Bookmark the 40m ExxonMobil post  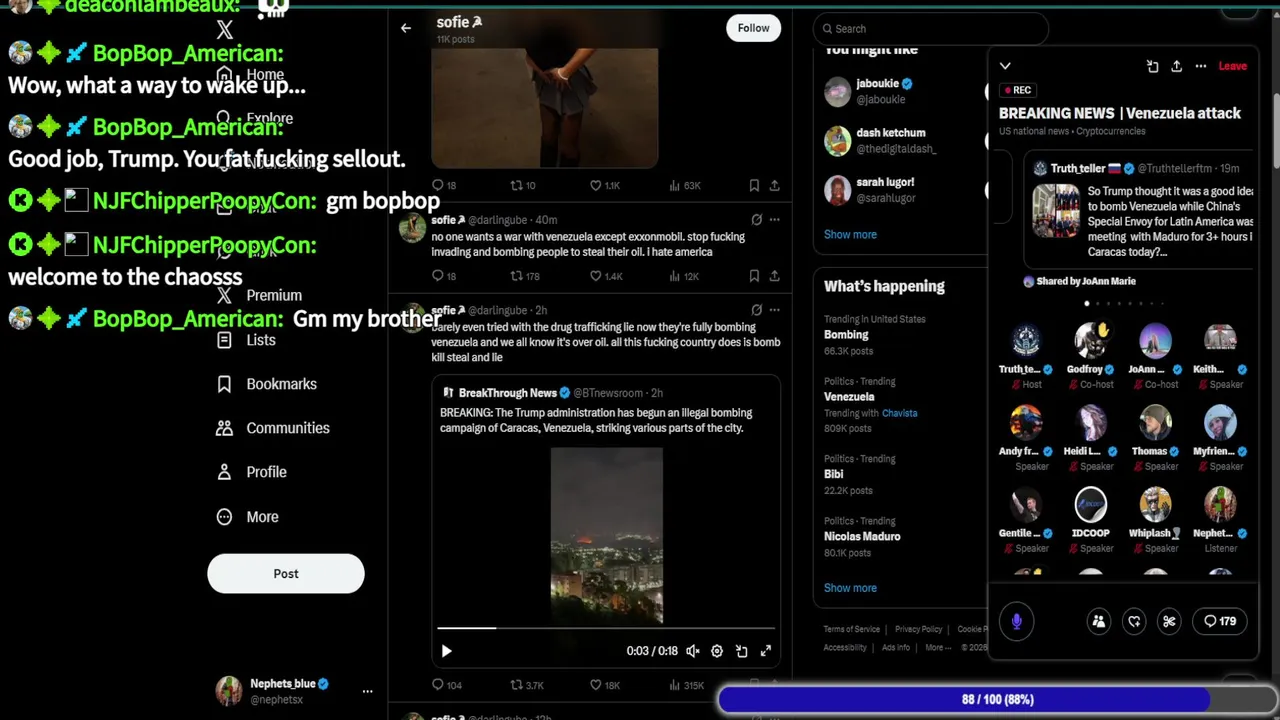(754, 276)
